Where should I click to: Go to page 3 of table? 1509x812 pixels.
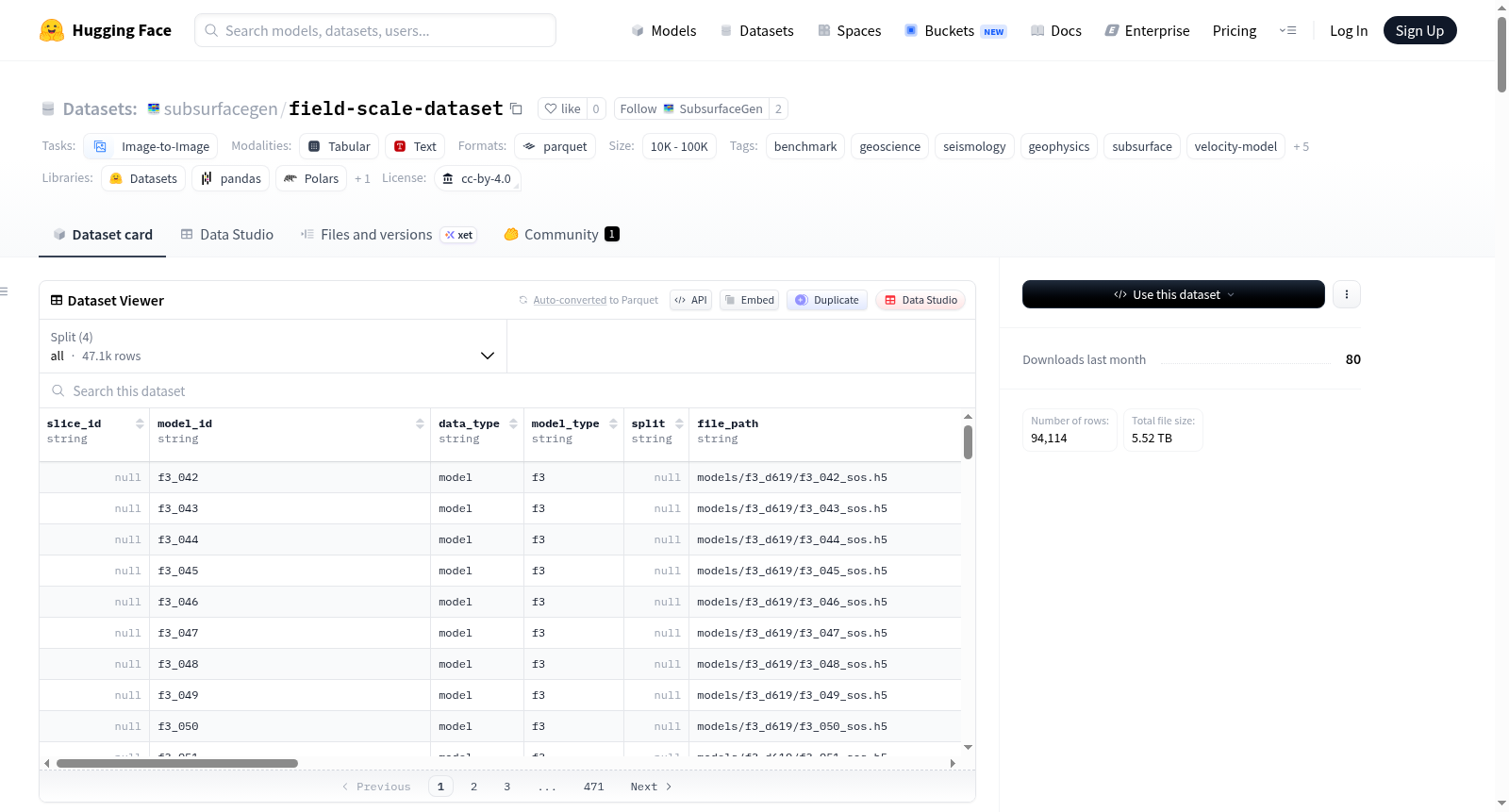click(506, 787)
